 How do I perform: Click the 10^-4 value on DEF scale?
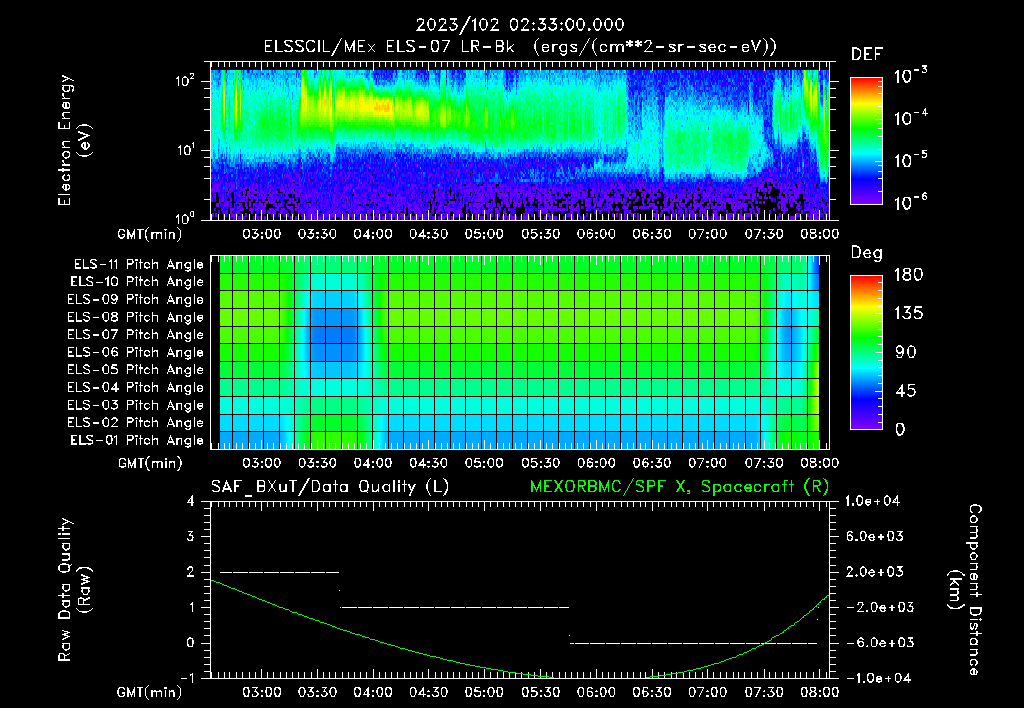[910, 118]
